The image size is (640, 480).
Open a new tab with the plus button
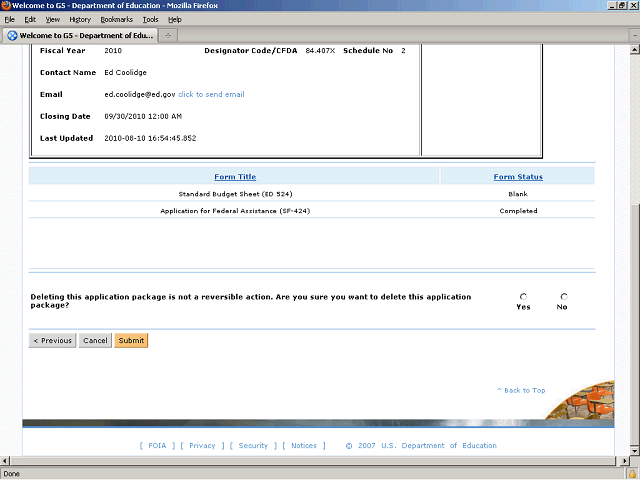(168, 36)
